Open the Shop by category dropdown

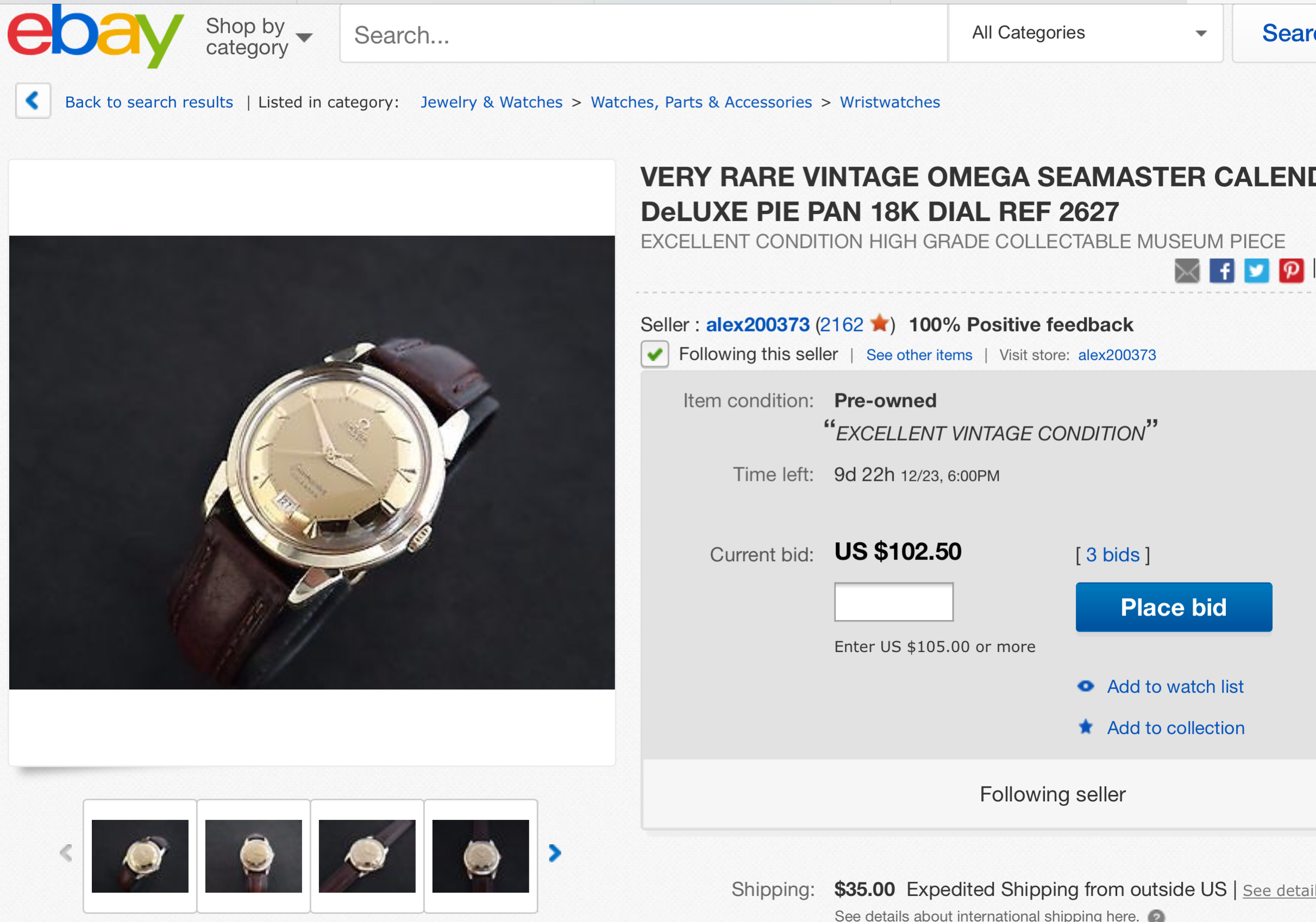pos(259,37)
